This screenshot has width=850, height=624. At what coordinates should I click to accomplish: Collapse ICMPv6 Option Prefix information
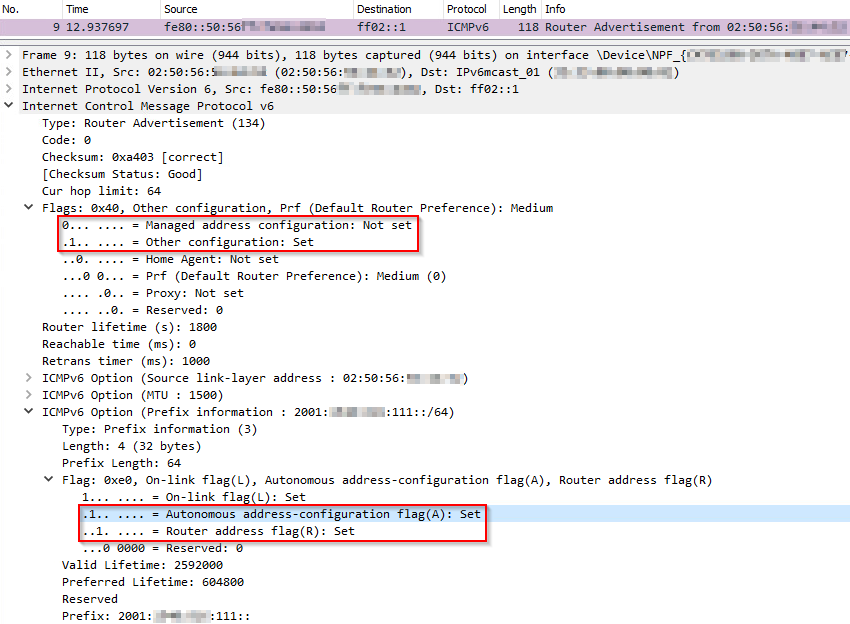click(x=28, y=412)
